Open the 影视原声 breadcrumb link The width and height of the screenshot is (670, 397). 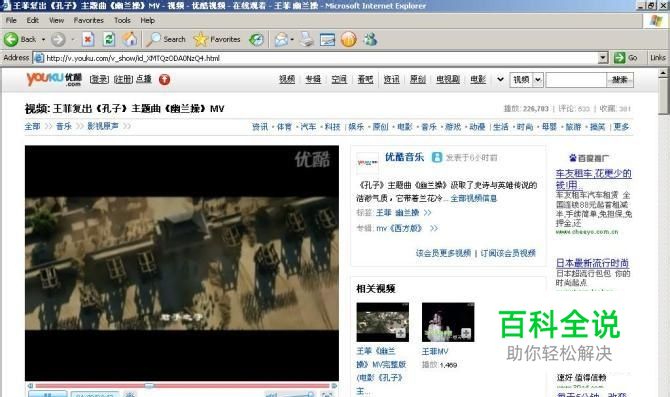pos(103,126)
